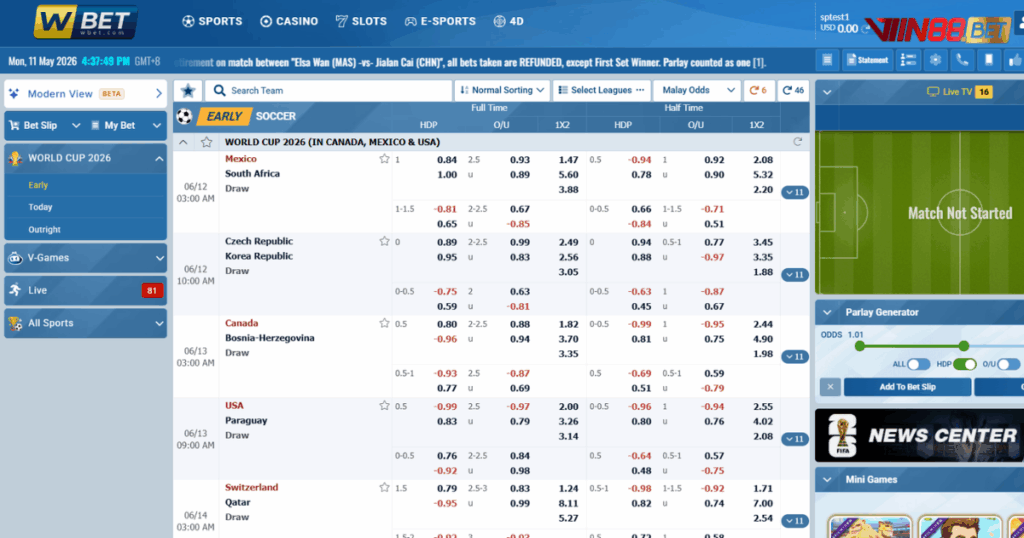Click the Search Team field
Screen dimensions: 1024x538
328,90
